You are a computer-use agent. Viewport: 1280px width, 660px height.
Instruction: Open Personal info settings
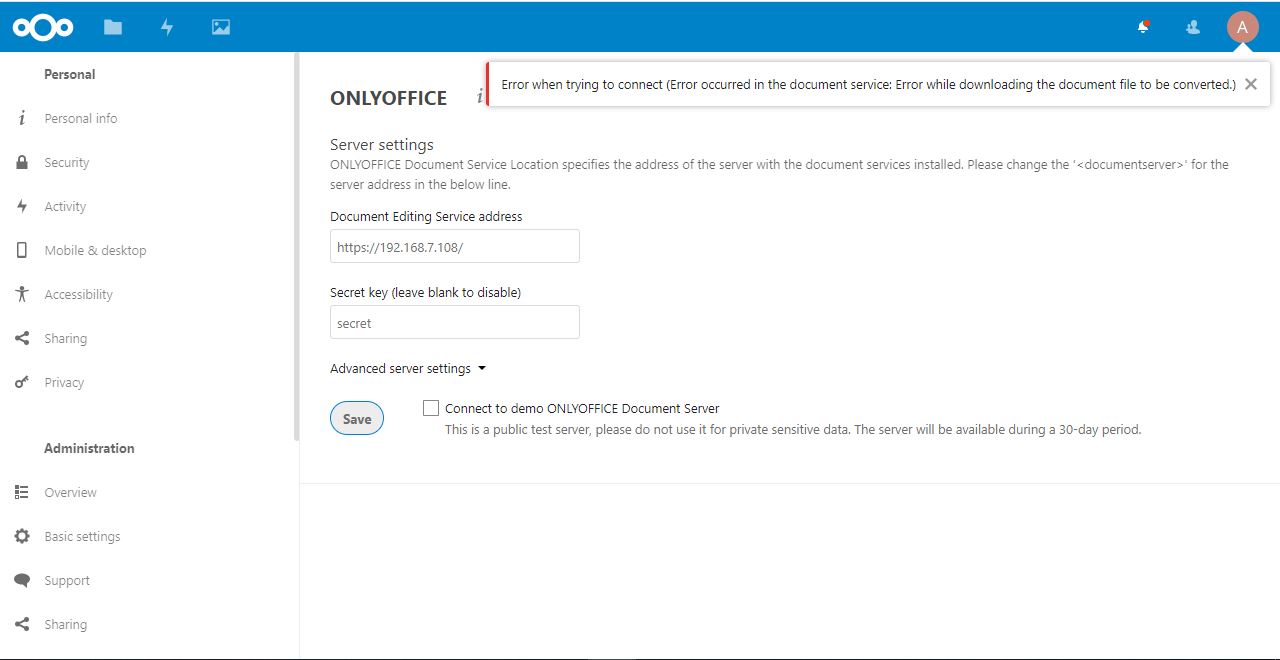(x=81, y=118)
